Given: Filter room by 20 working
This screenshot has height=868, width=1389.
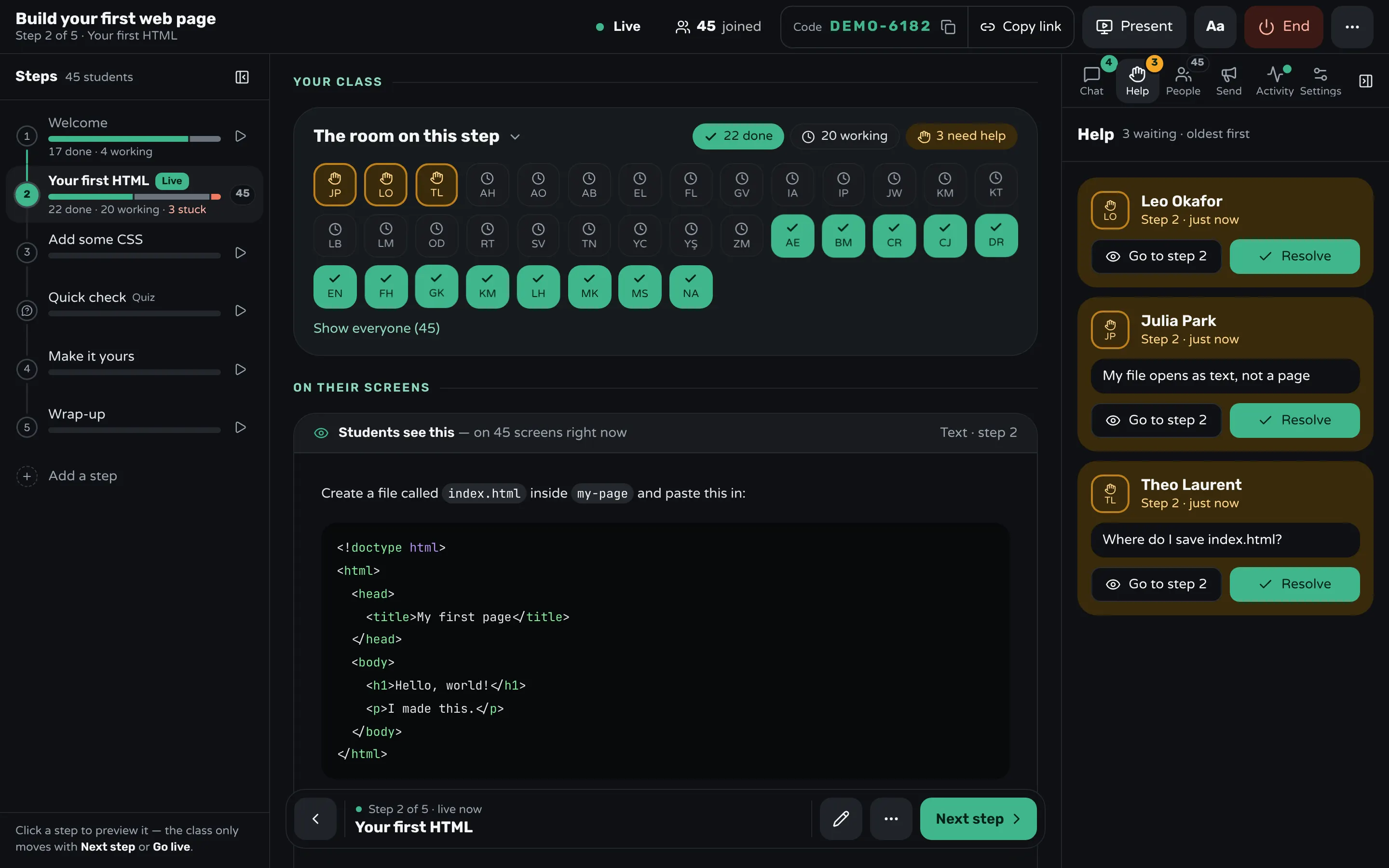Looking at the screenshot, I should [845, 136].
